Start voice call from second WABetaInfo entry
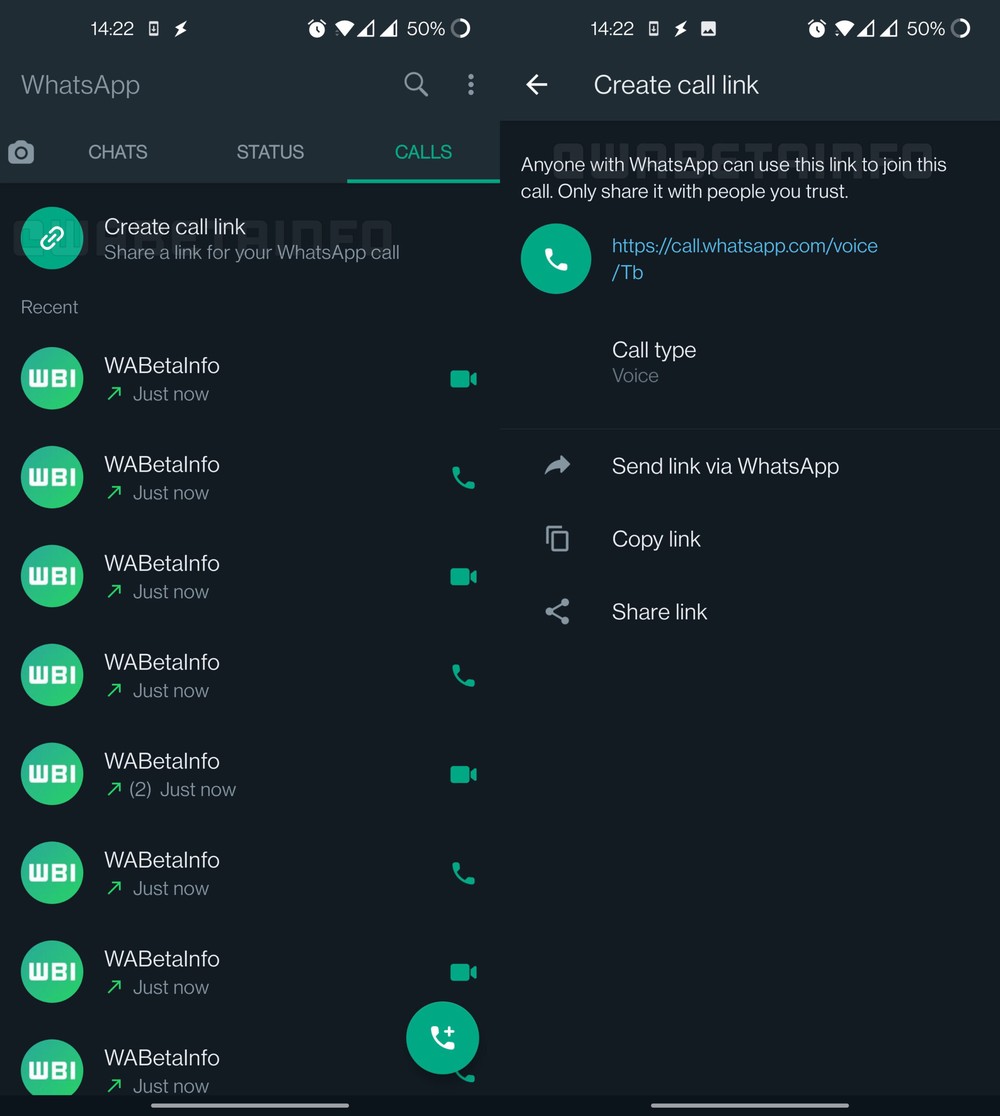Viewport: 1000px width, 1116px height. (463, 478)
